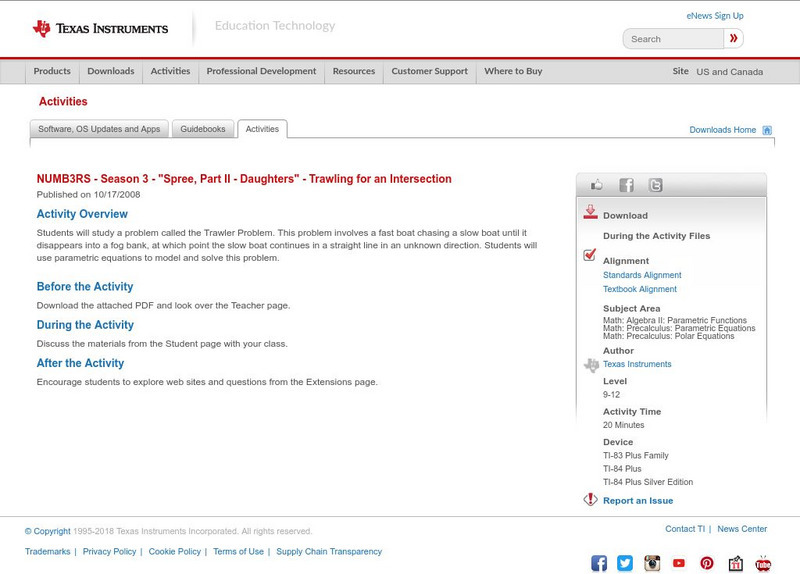Image resolution: width=800 pixels, height=574 pixels.
Task: Open the News Center link
Action: click(x=742, y=529)
